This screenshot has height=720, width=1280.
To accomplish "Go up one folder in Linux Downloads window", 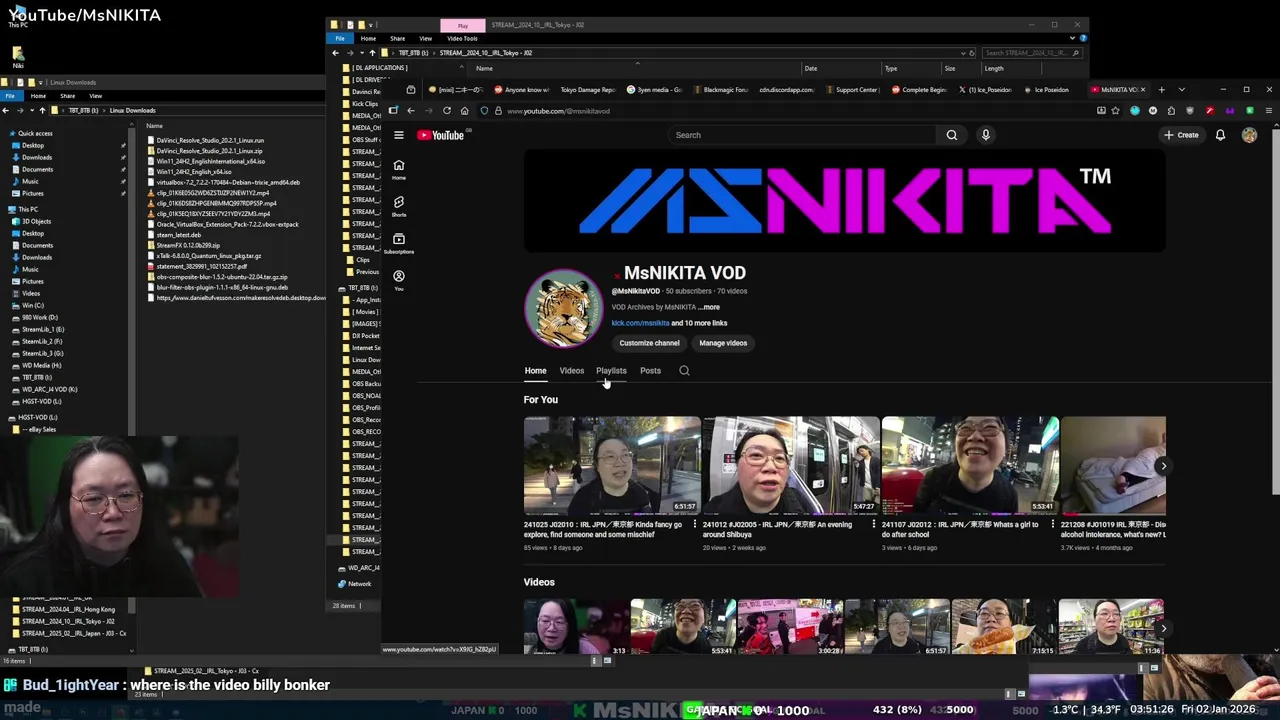I will 44,110.
